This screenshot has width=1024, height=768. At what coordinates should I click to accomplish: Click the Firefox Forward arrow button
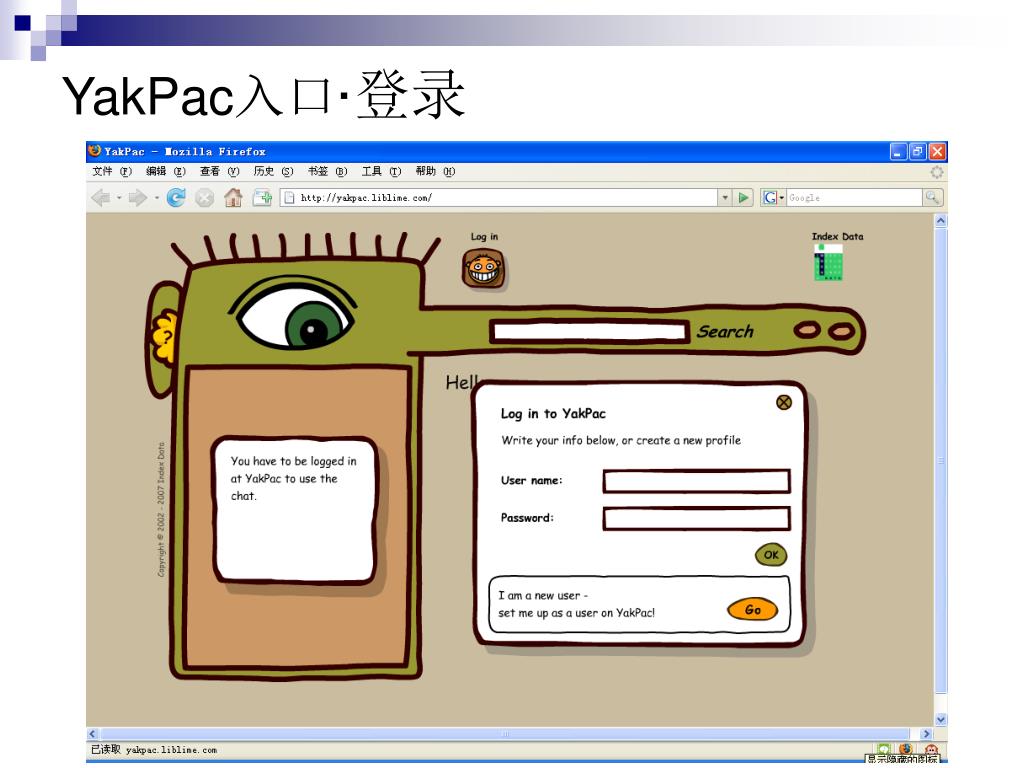(137, 197)
